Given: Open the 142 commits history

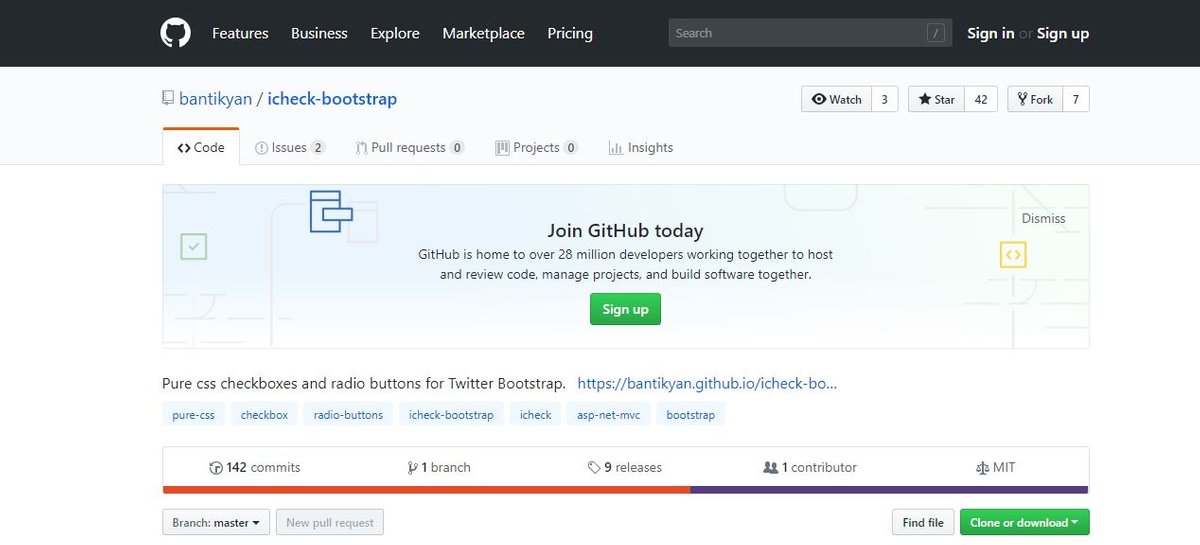Looking at the screenshot, I should tap(254, 467).
